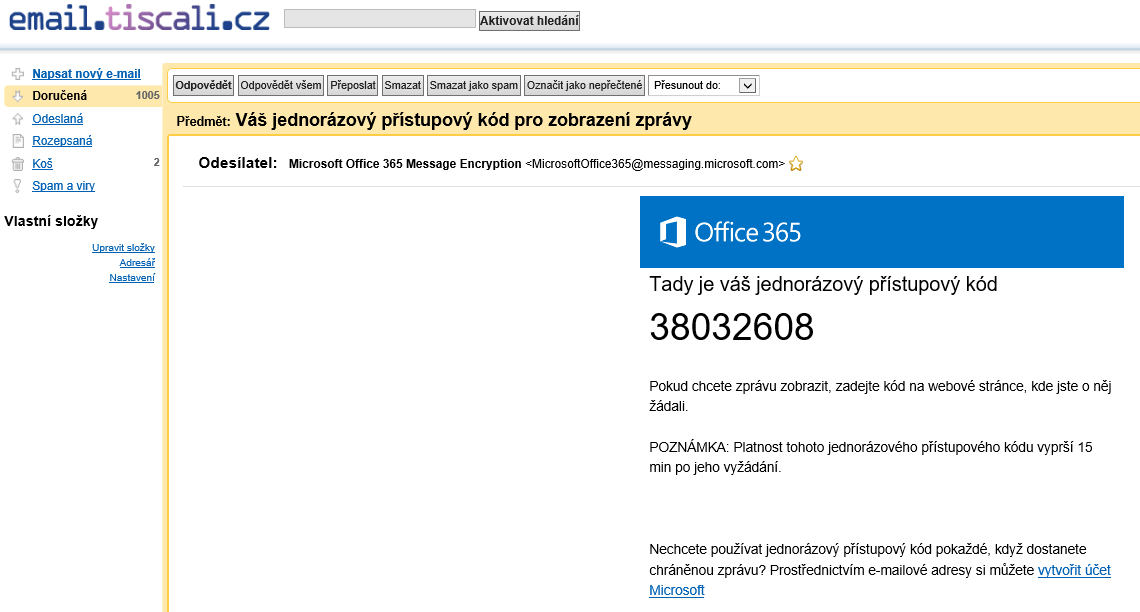Click Označit jako nepřečtené button
Screen dimensions: 1140x612
(x=585, y=86)
